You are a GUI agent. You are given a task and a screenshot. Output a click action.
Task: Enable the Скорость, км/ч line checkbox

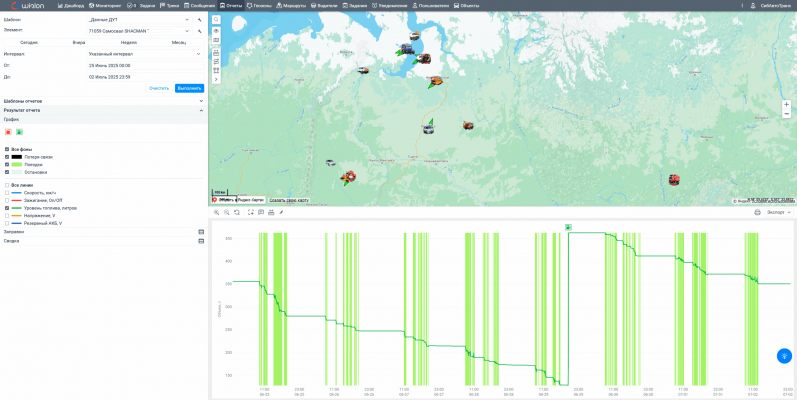click(7, 193)
